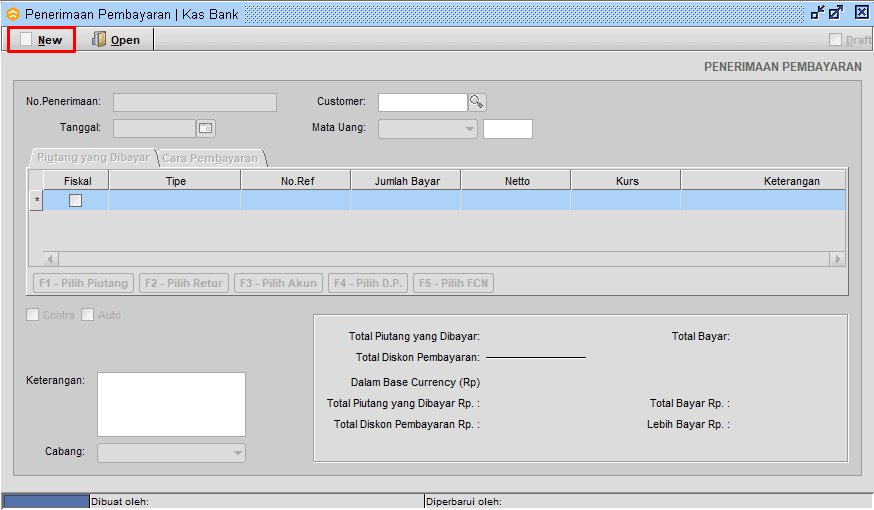Switch to Piutang yang Dibayar tab
This screenshot has height=510, width=874.
click(93, 158)
